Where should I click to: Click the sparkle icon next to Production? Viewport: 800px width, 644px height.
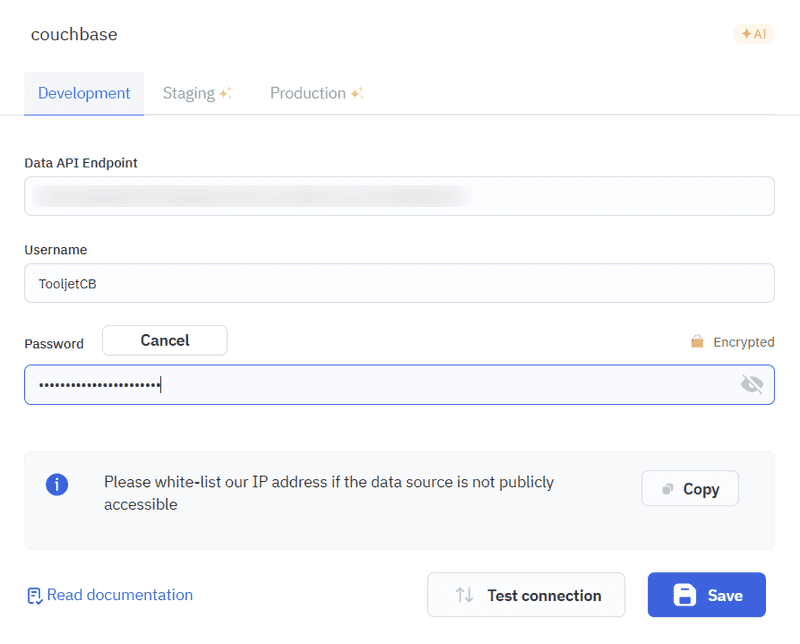[x=354, y=91]
